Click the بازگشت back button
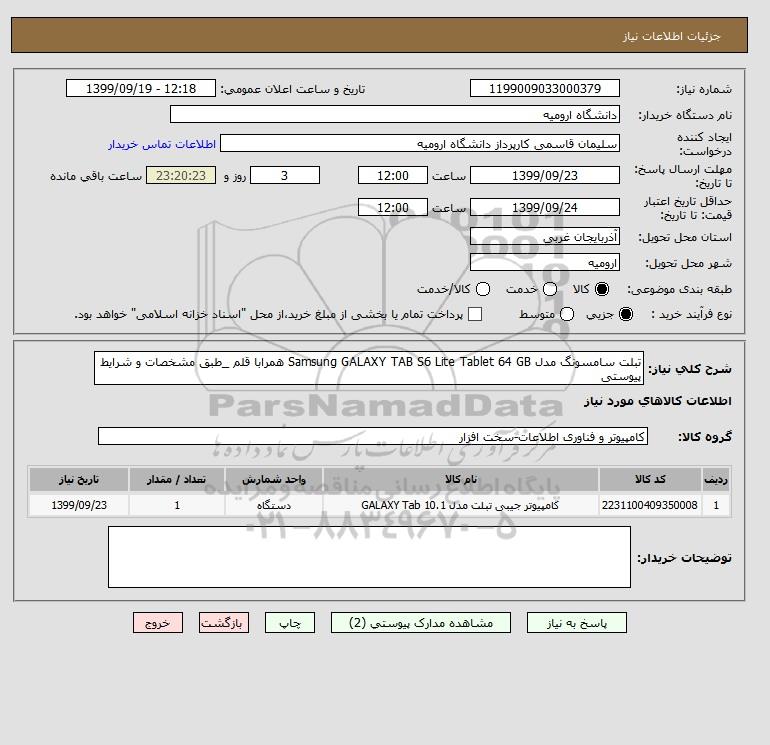 pos(224,623)
